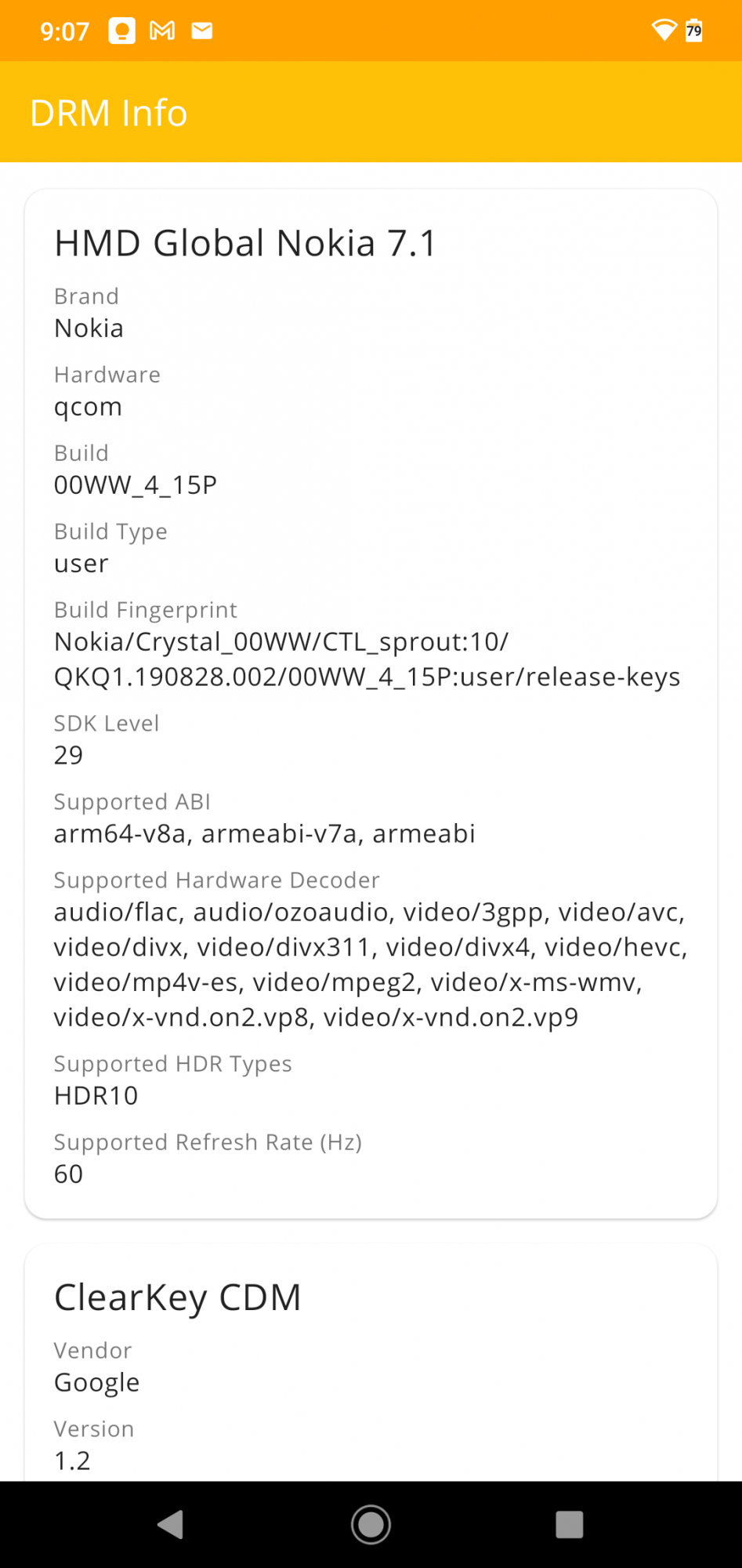This screenshot has height=1568, width=742.
Task: Tap the SDK Level value 29
Action: pyautogui.click(x=68, y=755)
